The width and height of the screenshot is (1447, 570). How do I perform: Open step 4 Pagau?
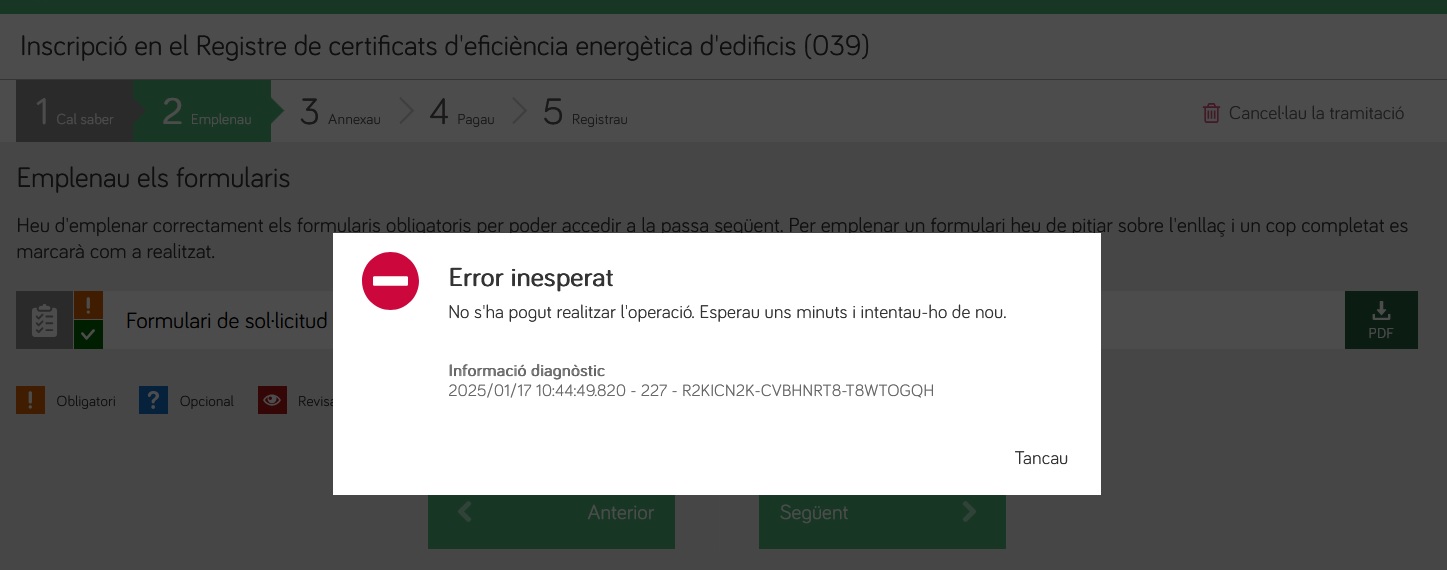pyautogui.click(x=462, y=112)
